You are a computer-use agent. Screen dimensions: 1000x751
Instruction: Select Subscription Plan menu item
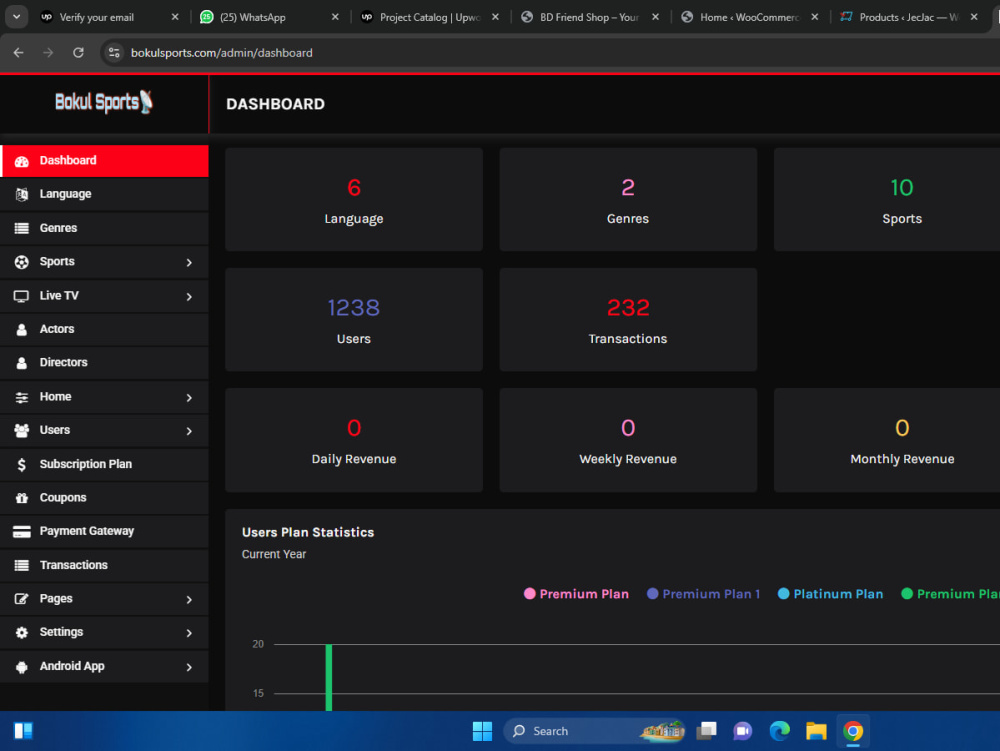104,465
